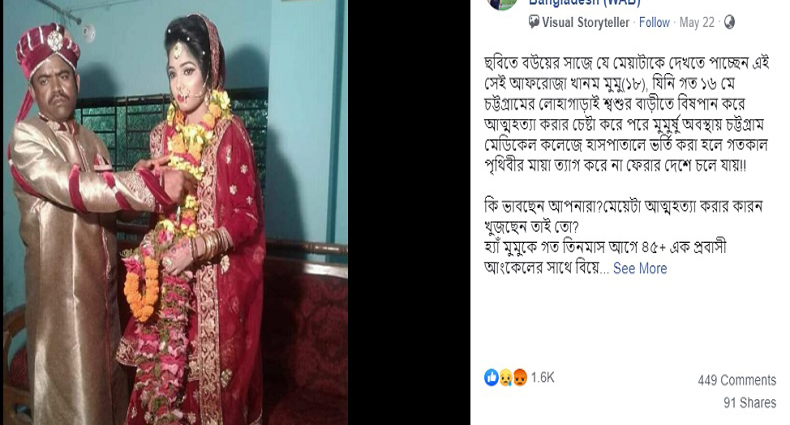
Task: Open the May 22 post timestamp
Action: click(697, 23)
